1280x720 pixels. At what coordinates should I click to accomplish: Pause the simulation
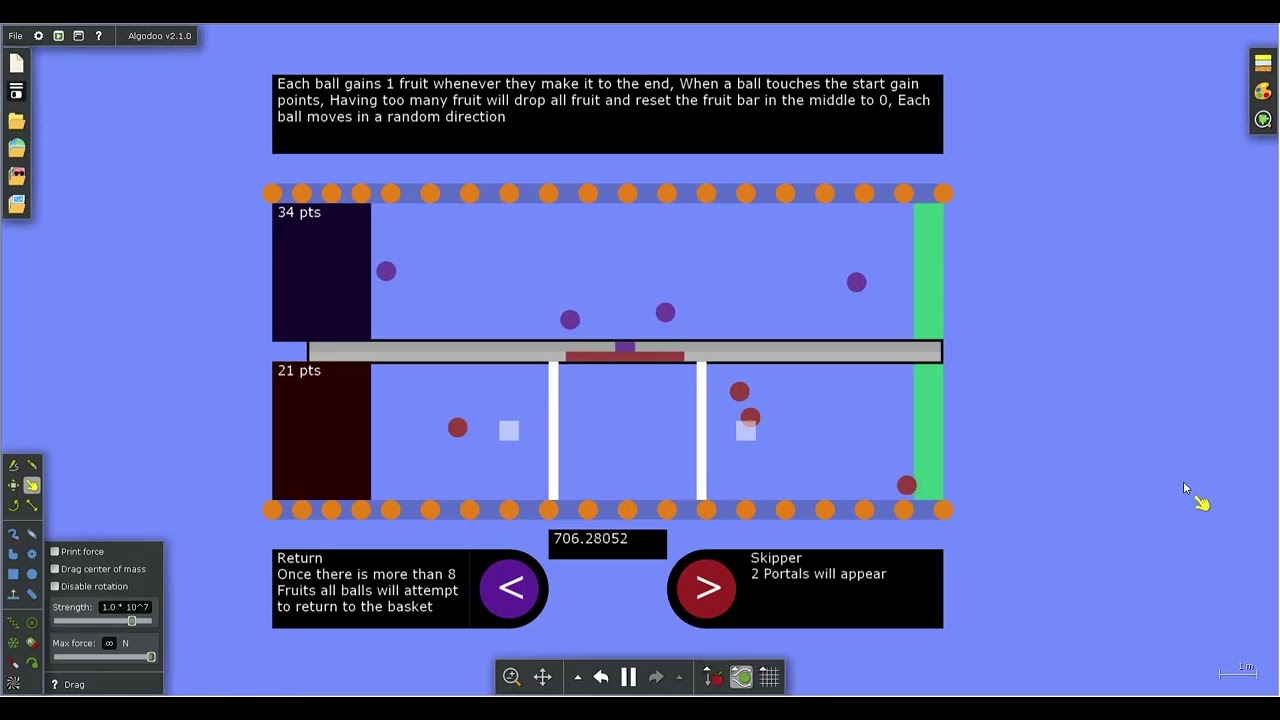pyautogui.click(x=629, y=677)
